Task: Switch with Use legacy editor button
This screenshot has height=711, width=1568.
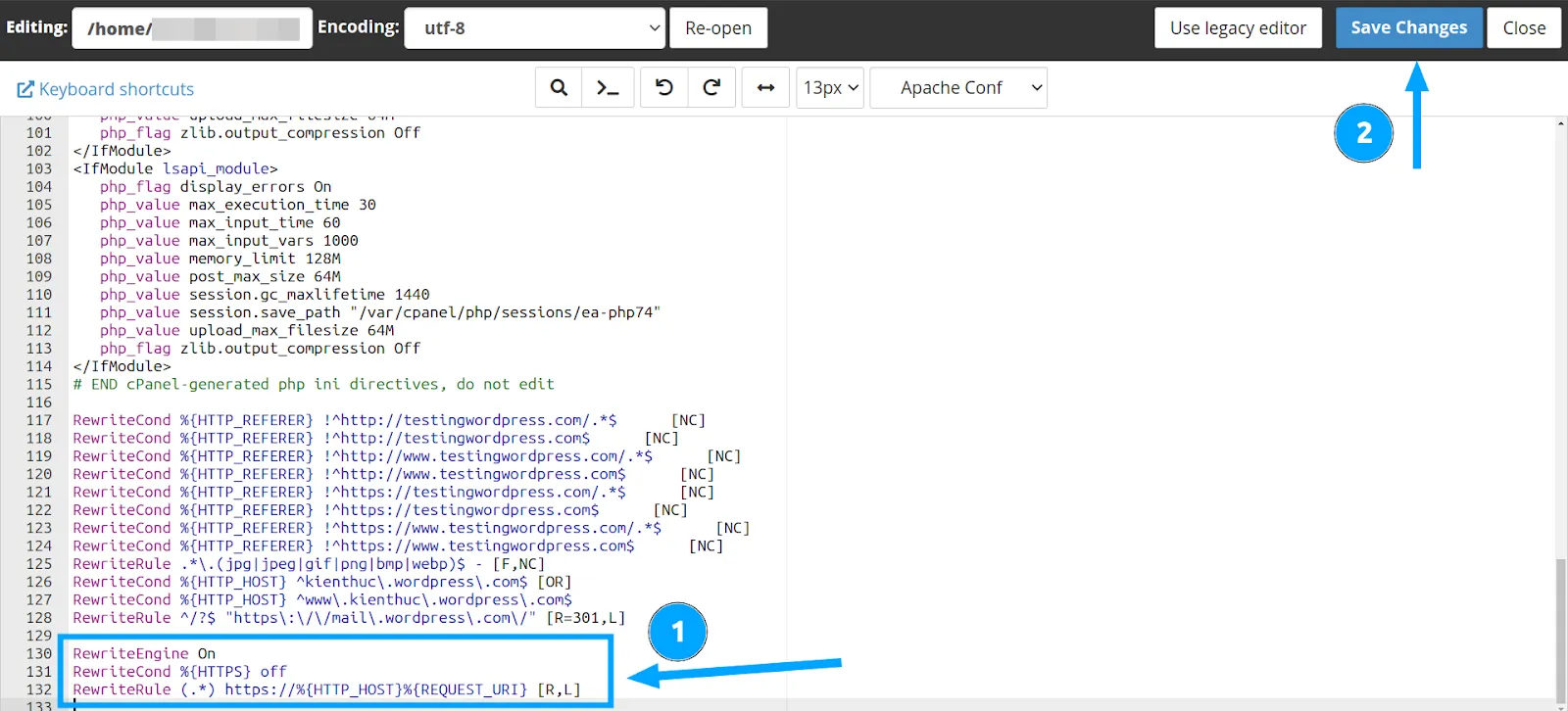Action: pyautogui.click(x=1238, y=27)
